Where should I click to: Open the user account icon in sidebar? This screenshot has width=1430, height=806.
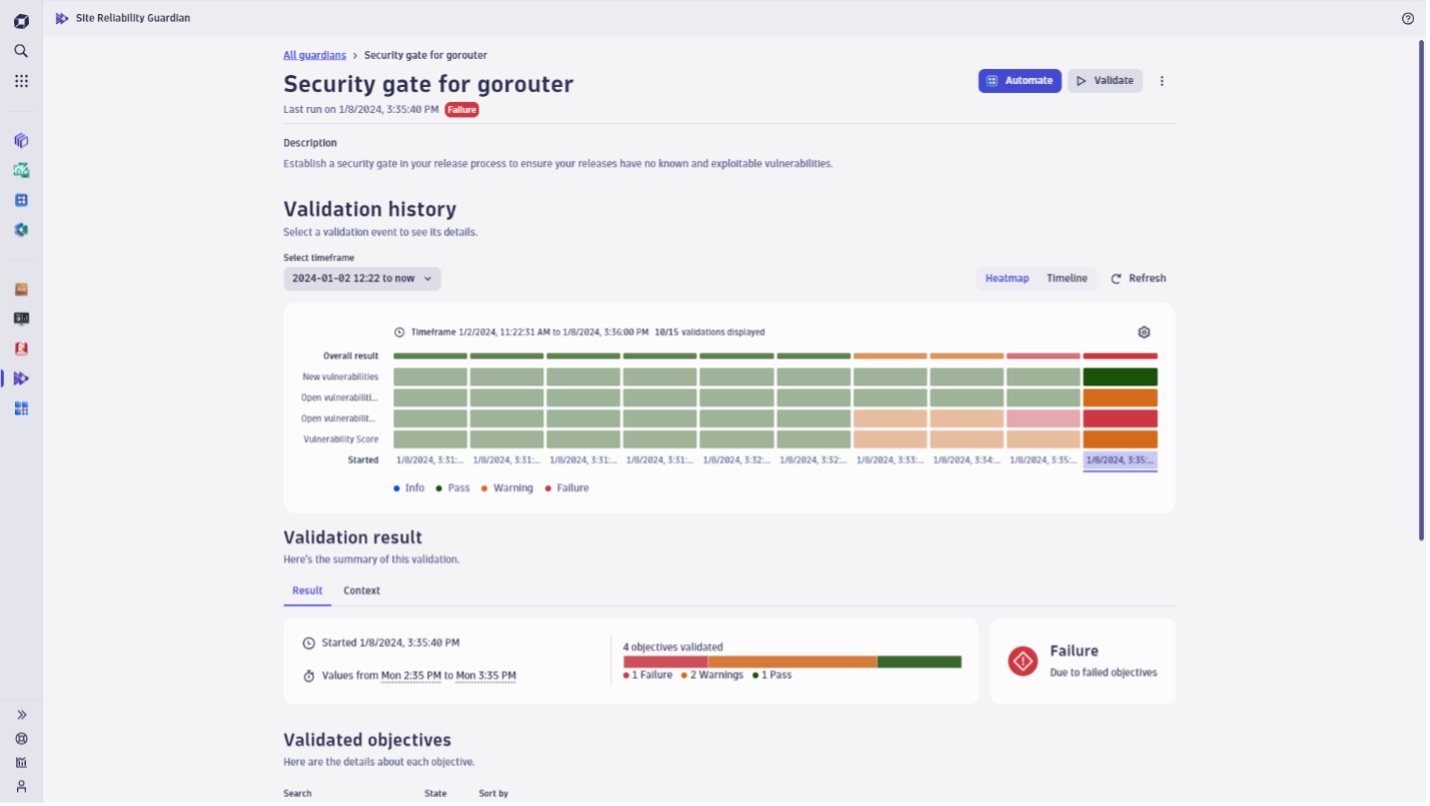tap(21, 786)
